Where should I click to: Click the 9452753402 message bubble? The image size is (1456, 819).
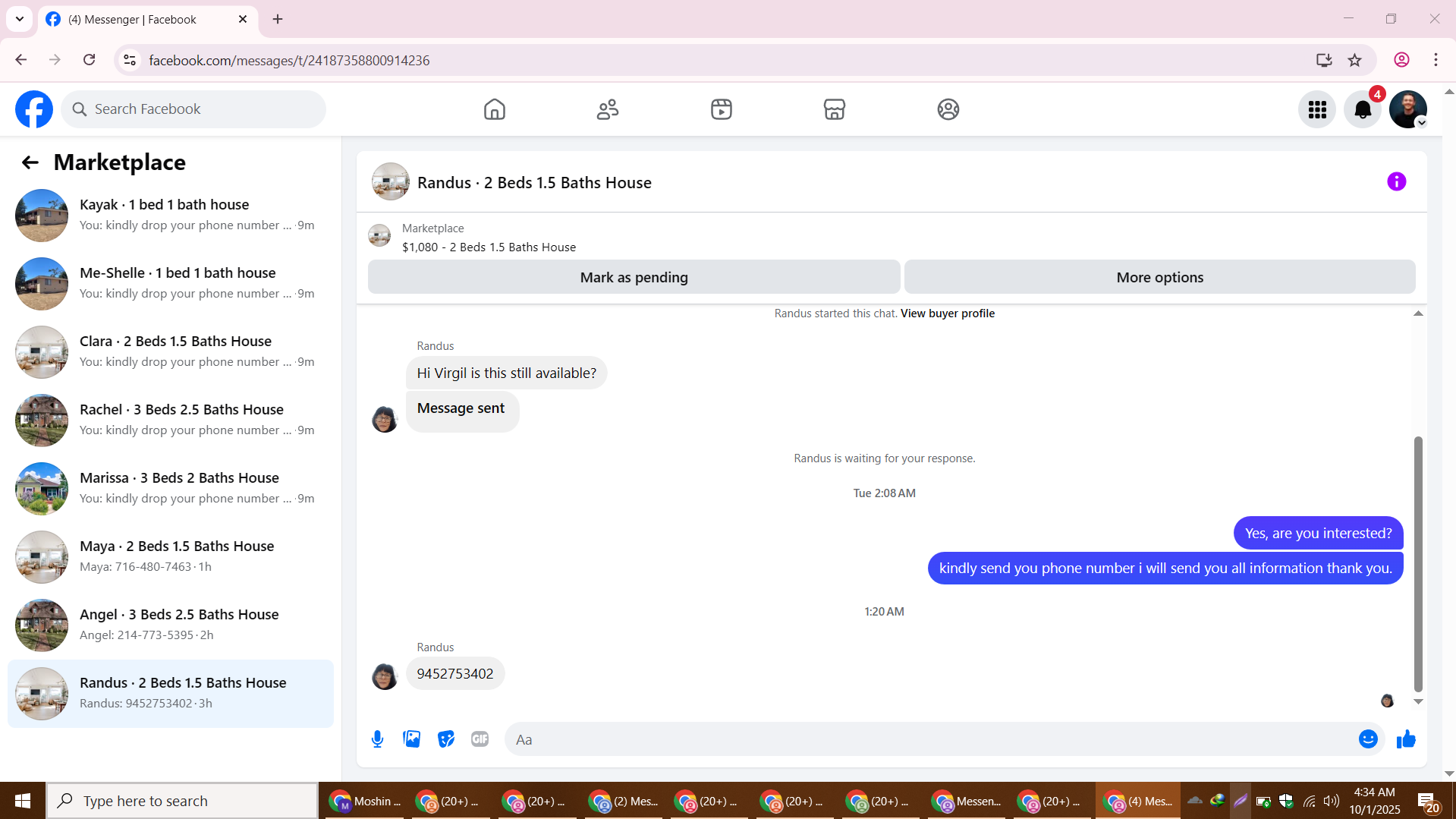pyautogui.click(x=455, y=674)
